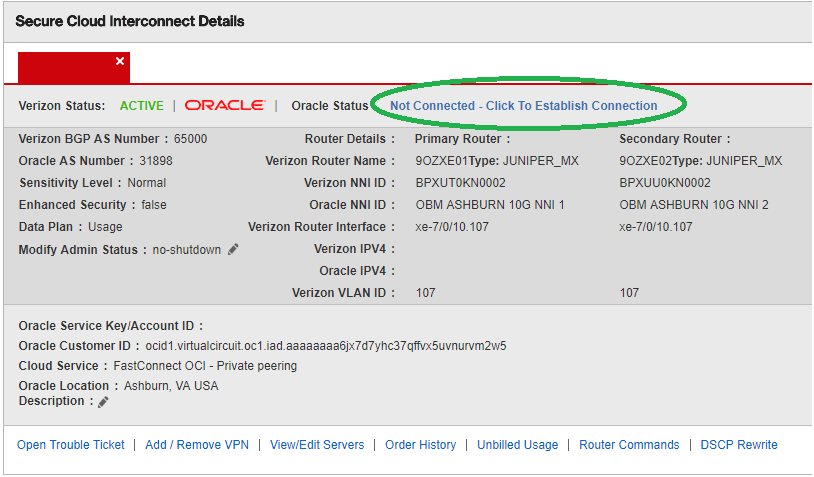Click primary Verizon NNI ID BPXUT0KN0002
This screenshot has width=814, height=477.
click(460, 183)
